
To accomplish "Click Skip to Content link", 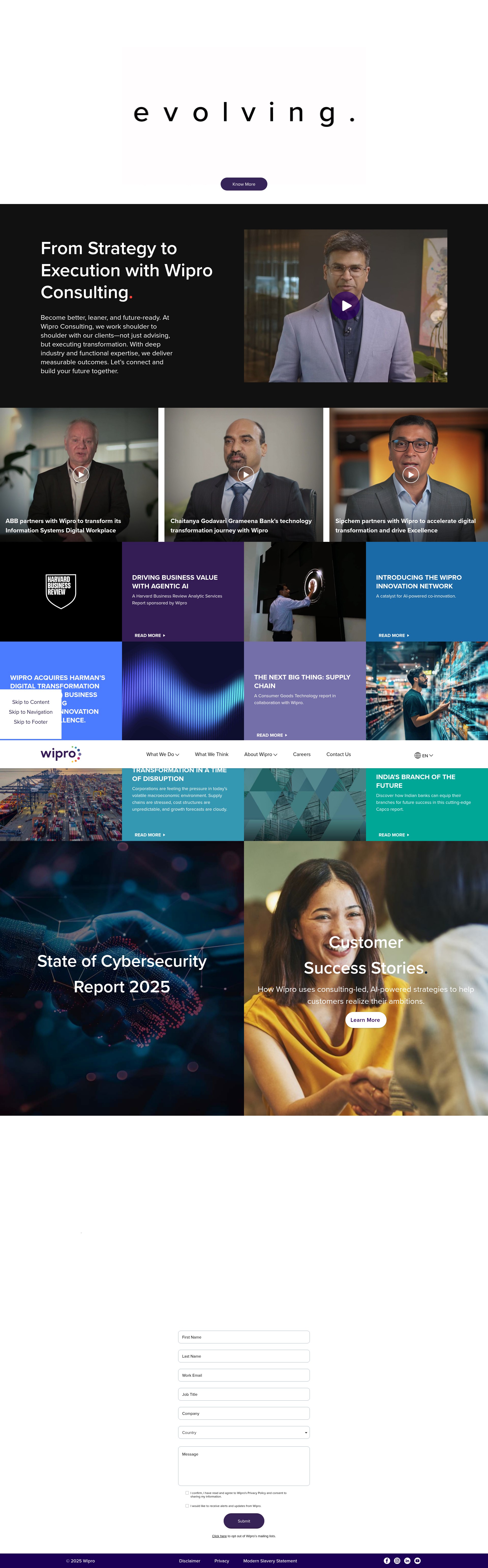I will pyautogui.click(x=30, y=702).
